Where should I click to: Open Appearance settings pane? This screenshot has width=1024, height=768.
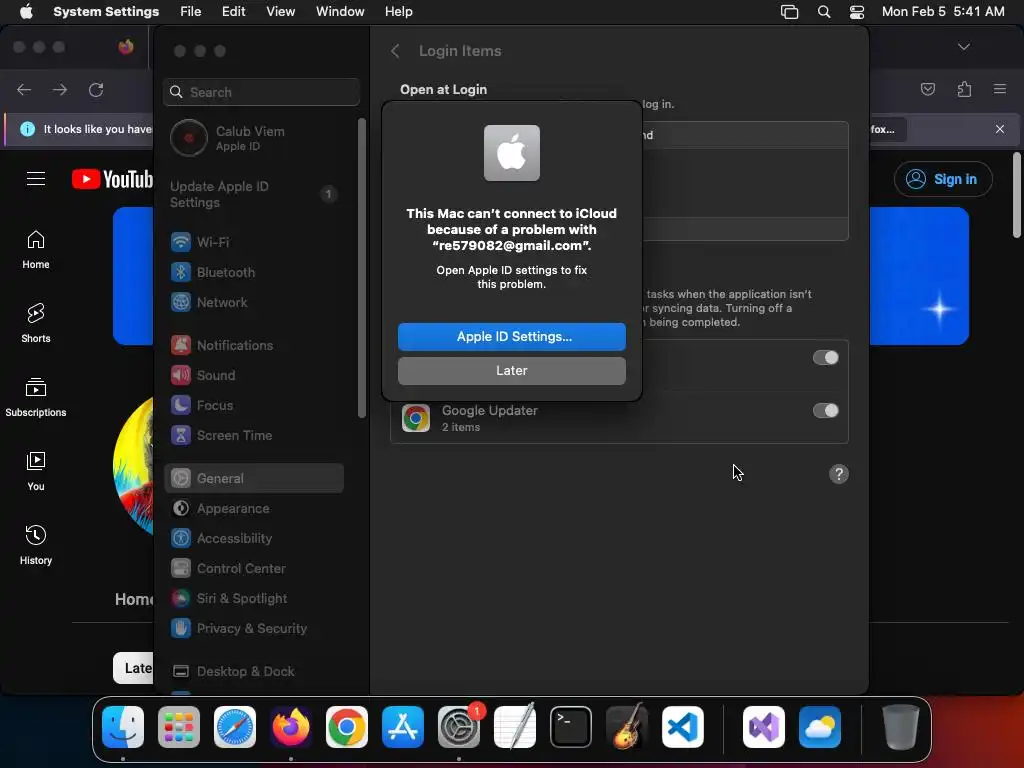pos(255,509)
